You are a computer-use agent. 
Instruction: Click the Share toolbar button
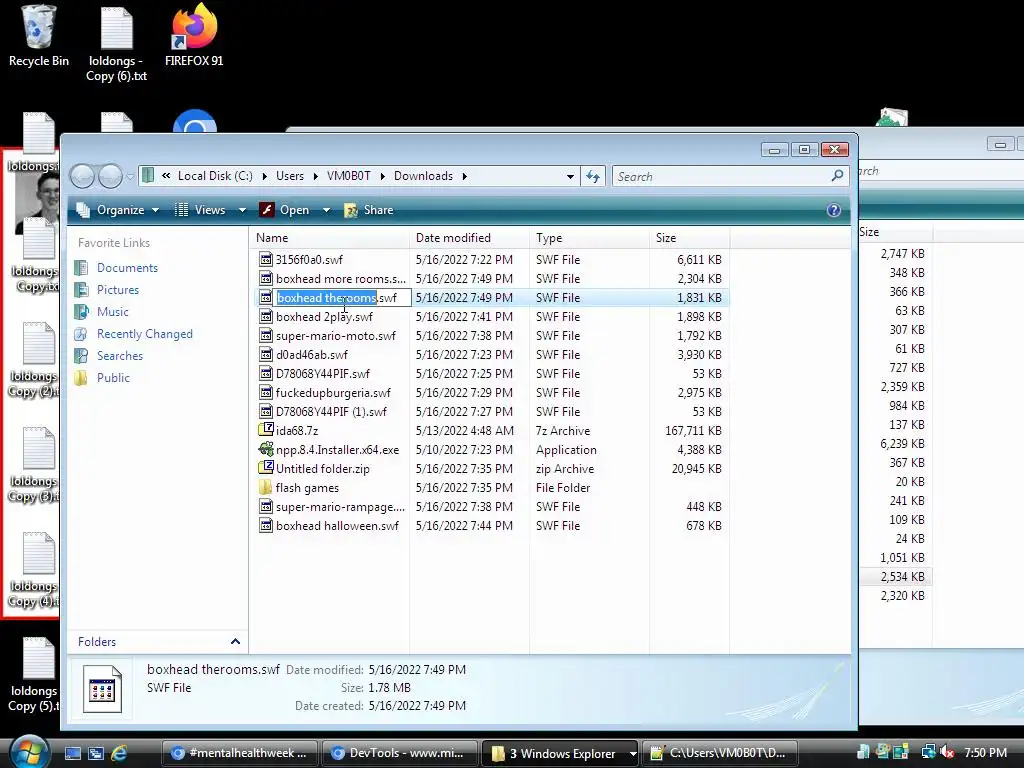pyautogui.click(x=369, y=210)
